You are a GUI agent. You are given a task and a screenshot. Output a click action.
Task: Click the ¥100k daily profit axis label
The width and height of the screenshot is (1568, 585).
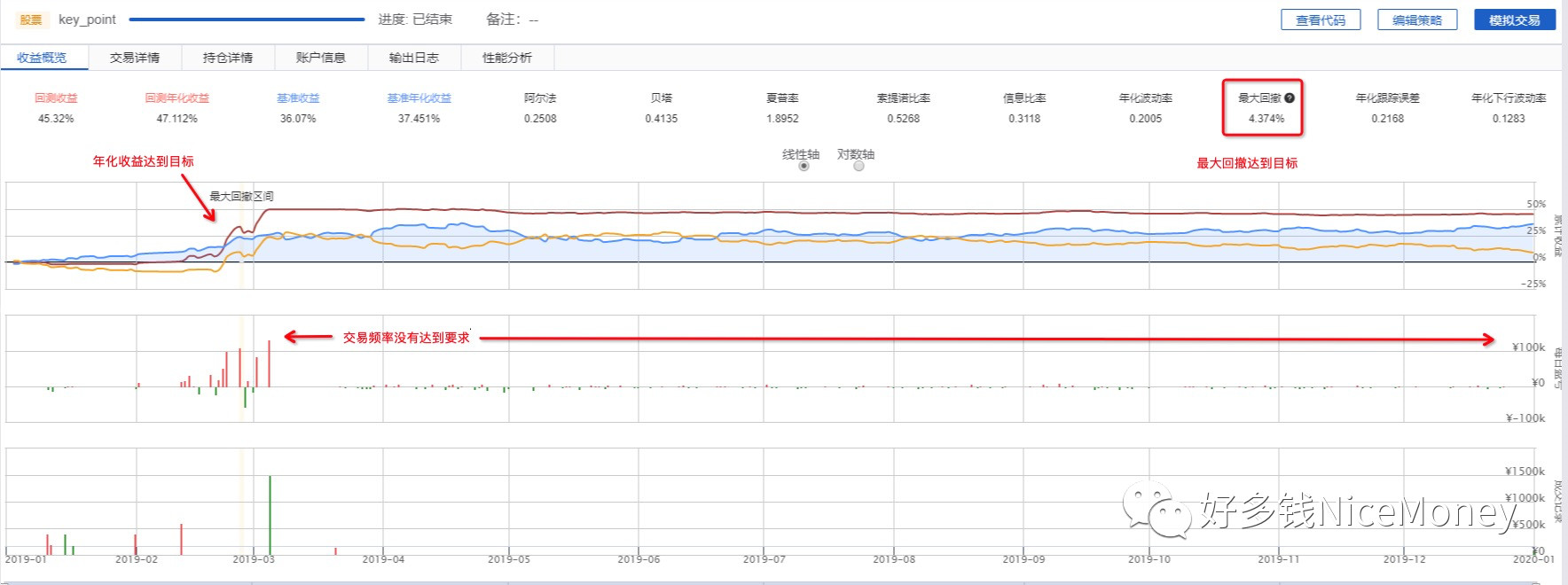click(1529, 347)
